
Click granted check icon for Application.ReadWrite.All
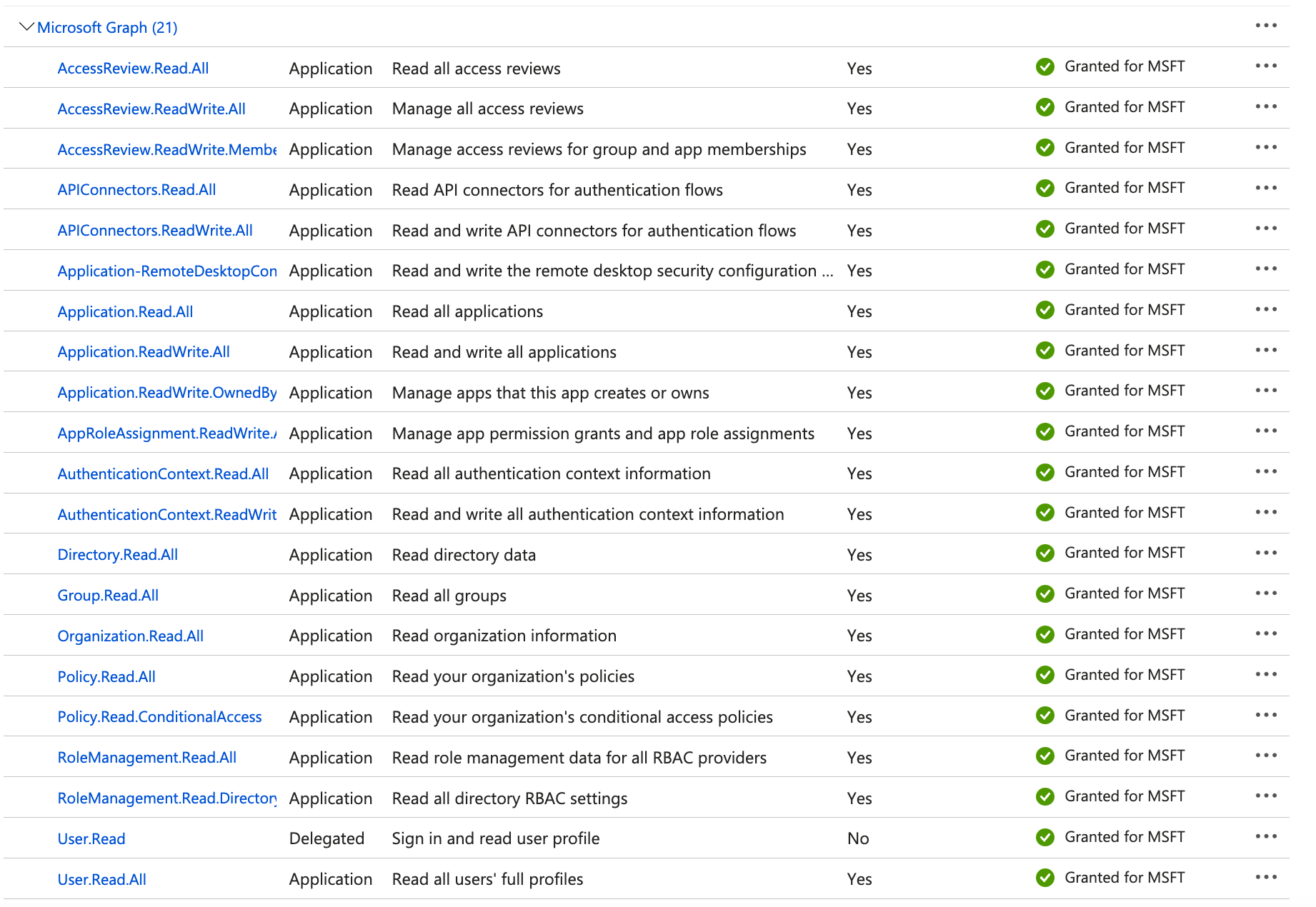coord(1045,350)
